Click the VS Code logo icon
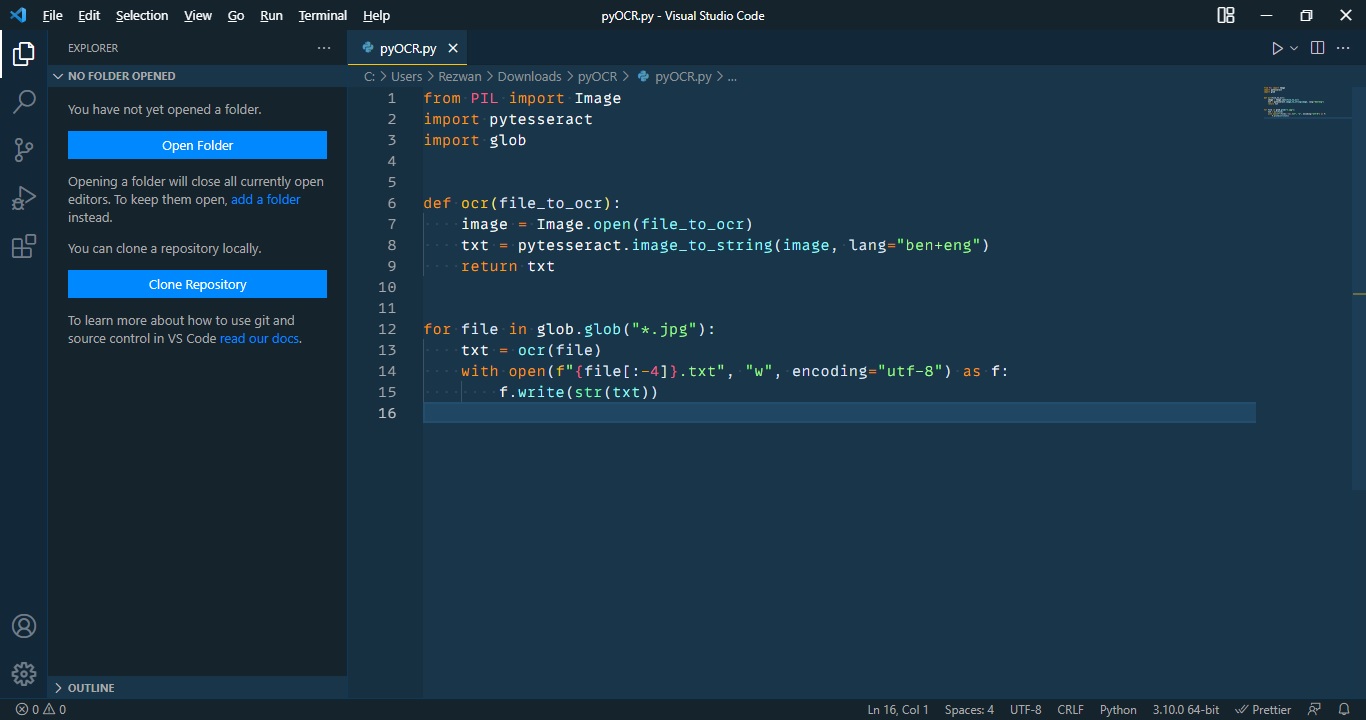The height and width of the screenshot is (720, 1366). pyautogui.click(x=17, y=15)
